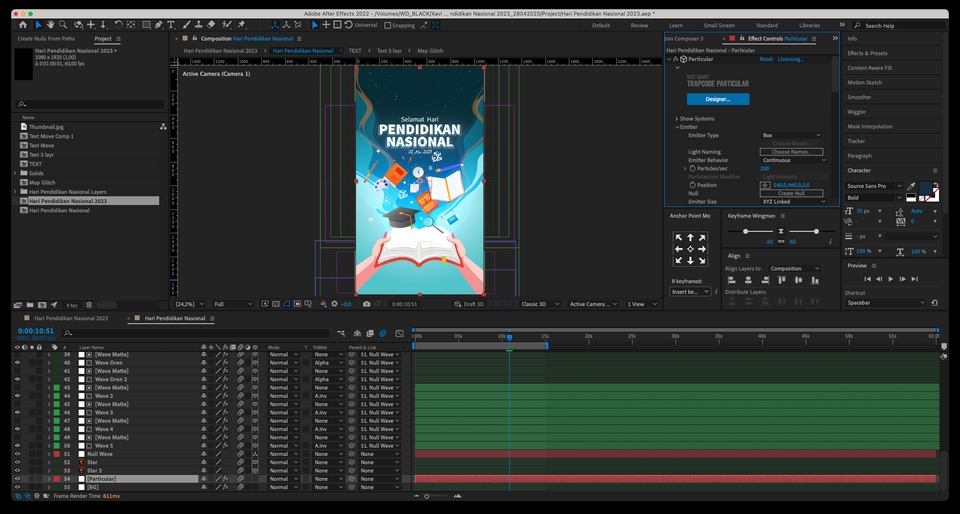
Task: Switch to the Small Screen workspace
Action: tap(719, 26)
